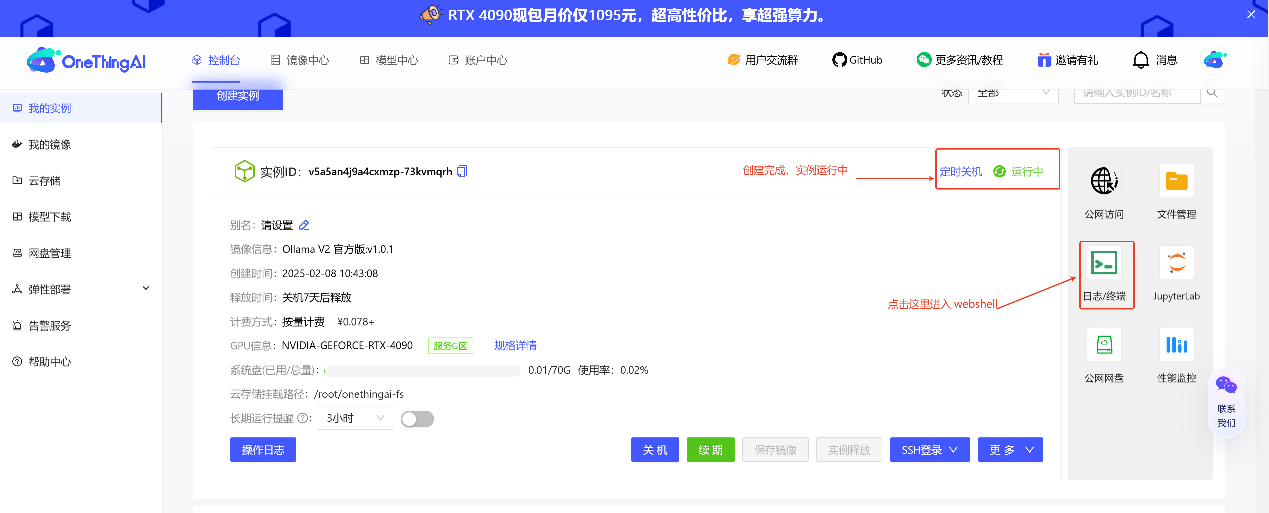Viewport: 1269px width, 513px height.
Task: Click the system disk usage bar
Action: tap(420, 370)
